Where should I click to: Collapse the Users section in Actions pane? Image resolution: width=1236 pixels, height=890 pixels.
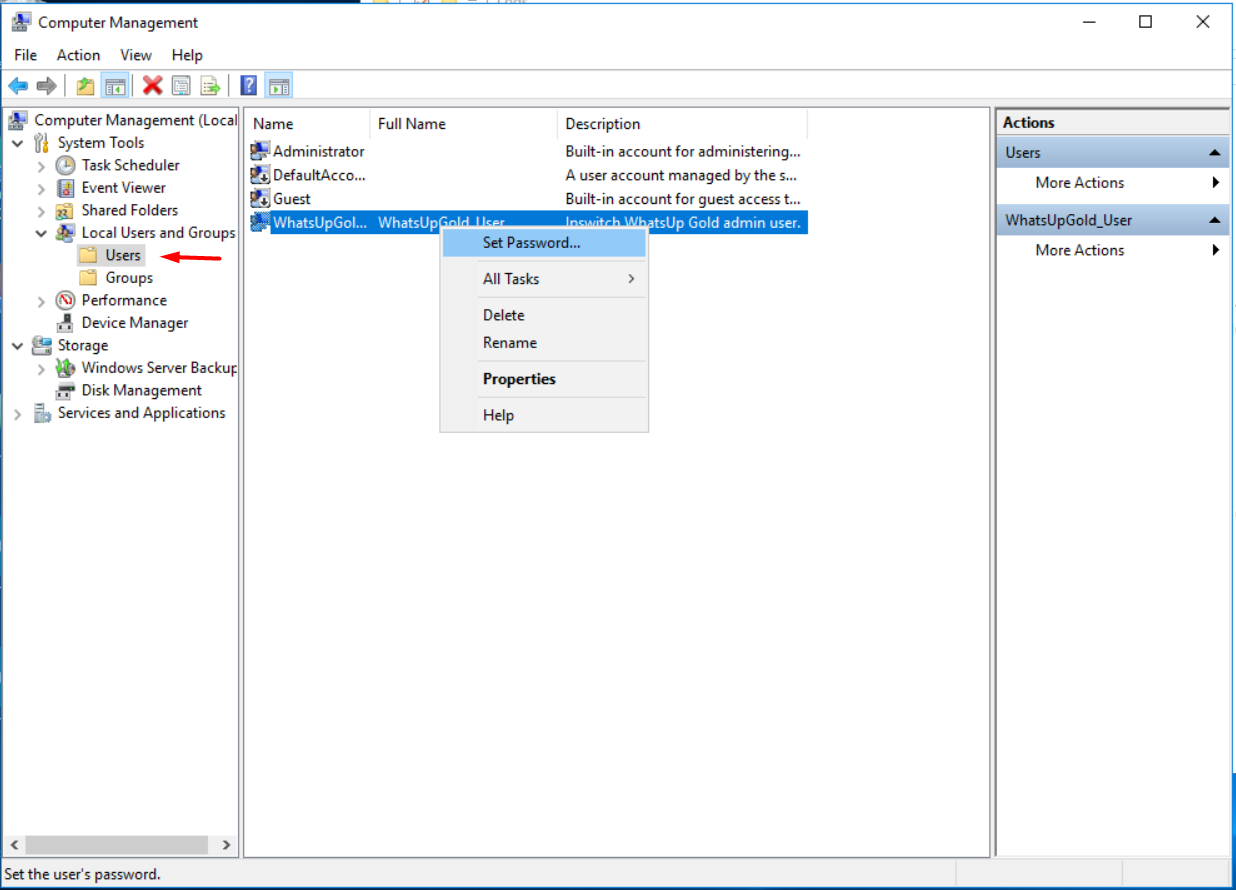1214,153
